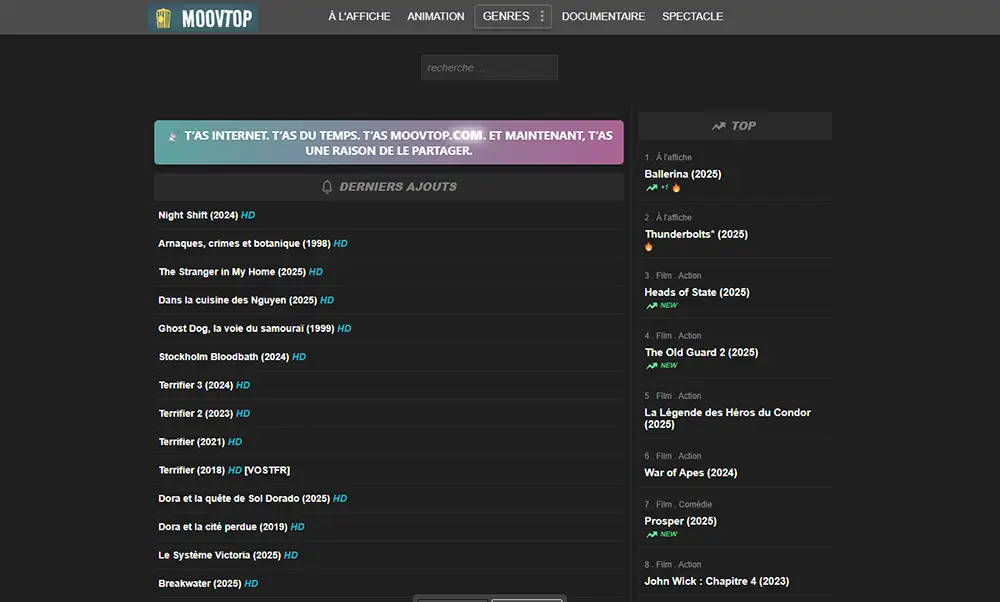
Task: Click '3 . Film . Action' label
Action: pos(673,275)
